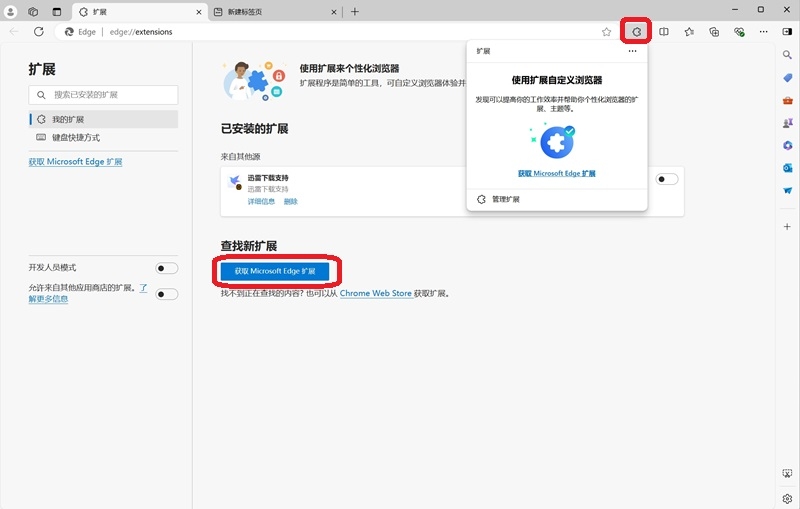The width and height of the screenshot is (800, 509).
Task: Click the 搜索已安装的扩展 search field
Action: pos(104,95)
